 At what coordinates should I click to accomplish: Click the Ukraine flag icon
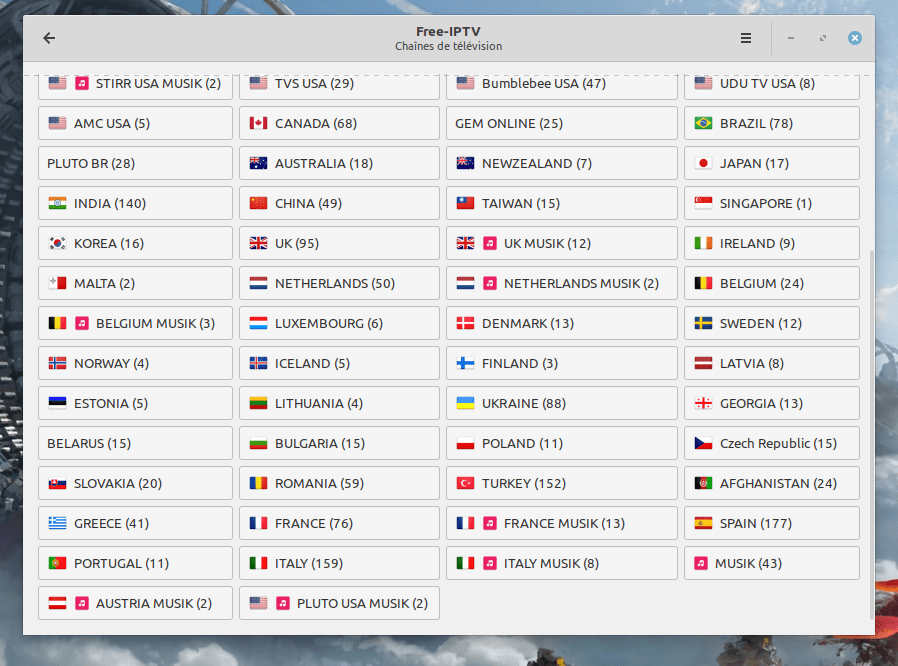[x=465, y=404]
